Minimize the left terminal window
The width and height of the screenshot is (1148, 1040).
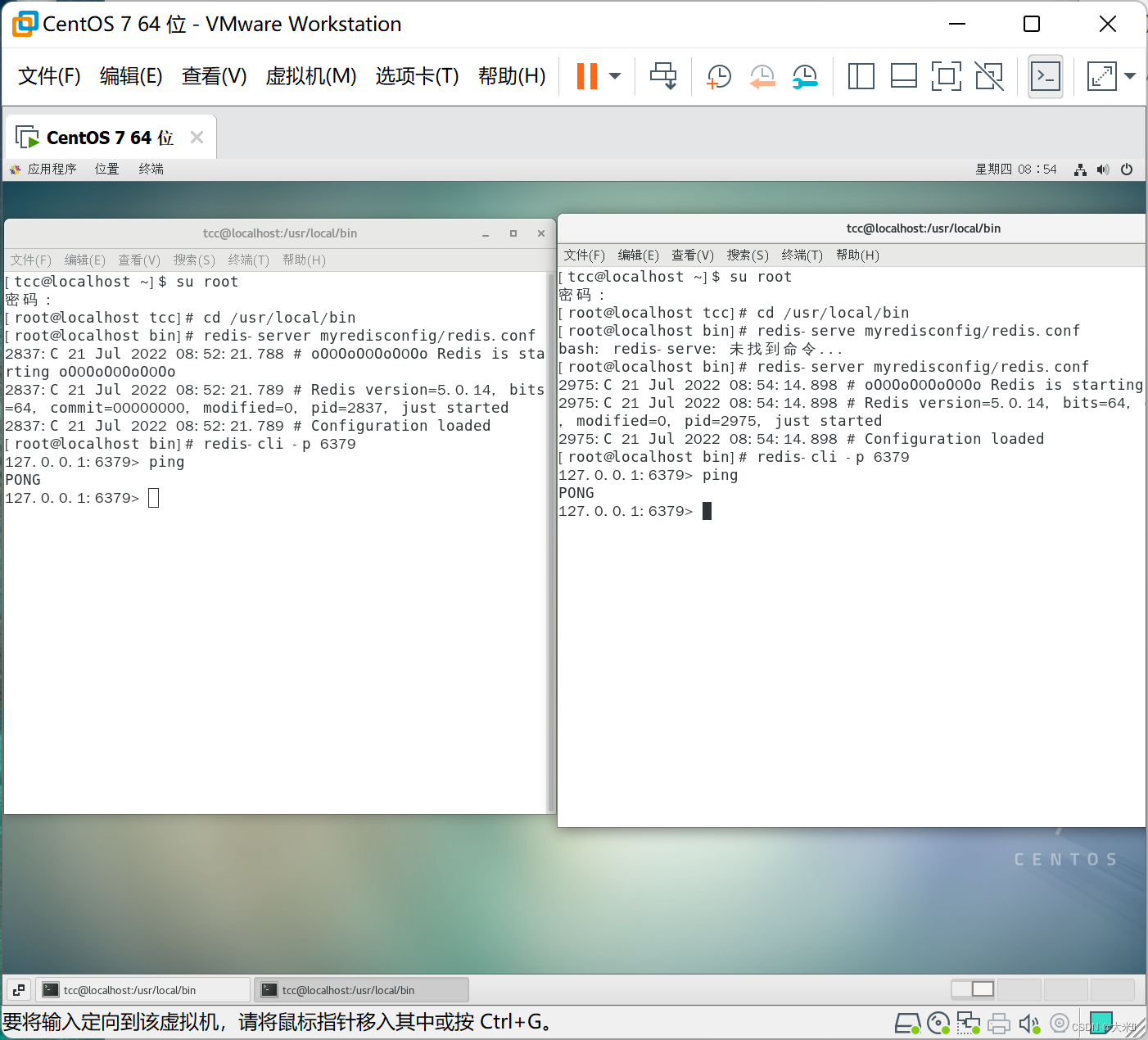coord(486,234)
